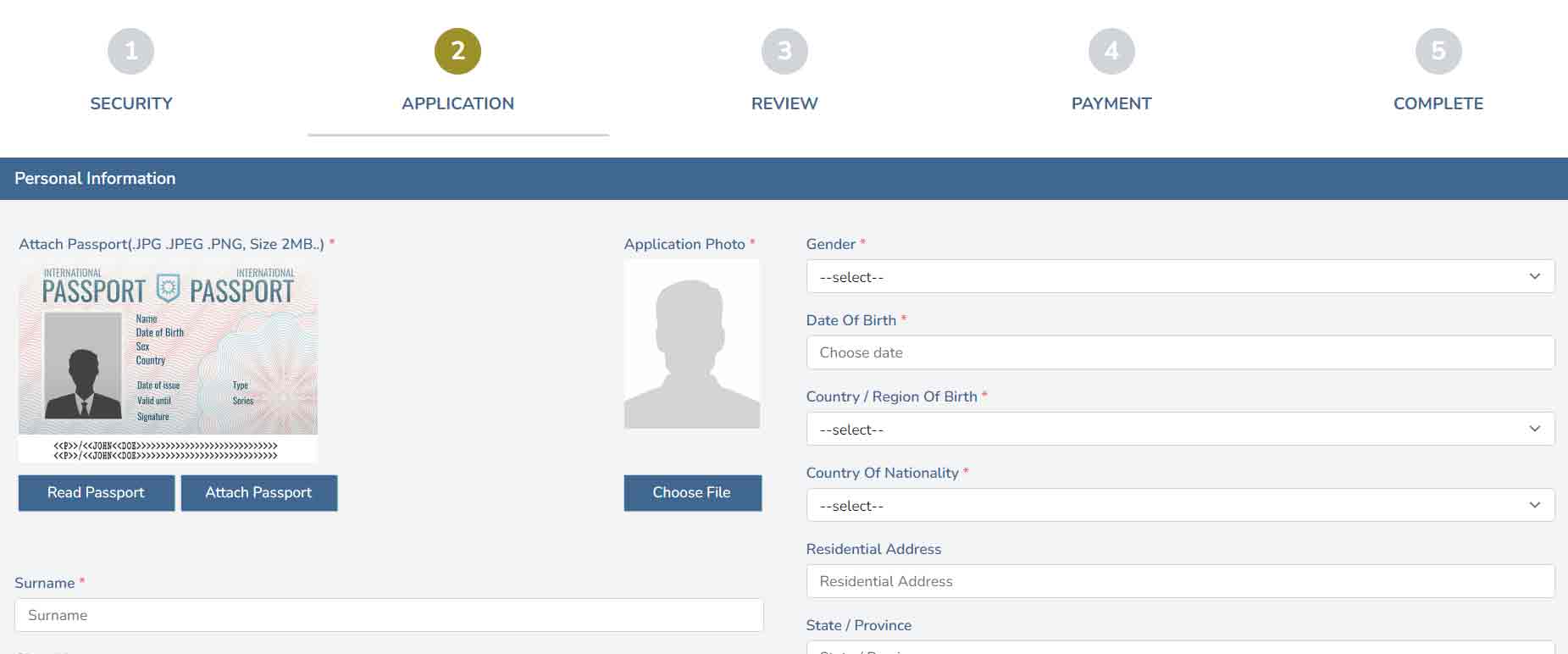Click step 5 Complete circle
The width and height of the screenshot is (1568, 654).
pos(1438,51)
